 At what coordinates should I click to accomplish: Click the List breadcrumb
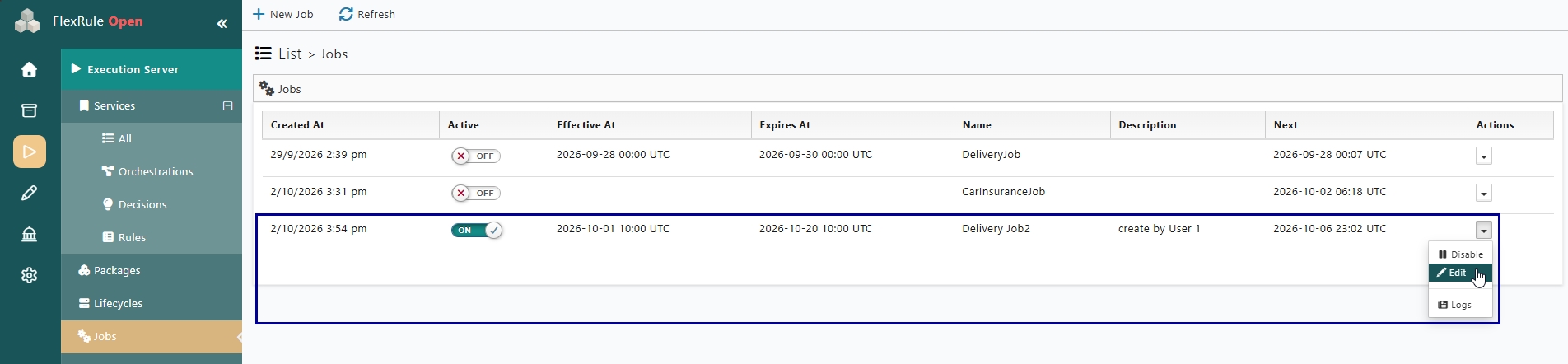tap(290, 54)
